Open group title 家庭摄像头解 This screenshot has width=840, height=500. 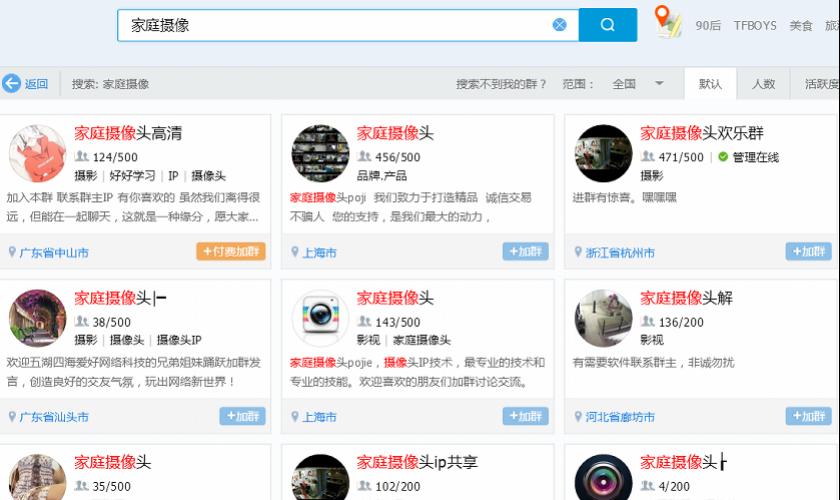(686, 297)
